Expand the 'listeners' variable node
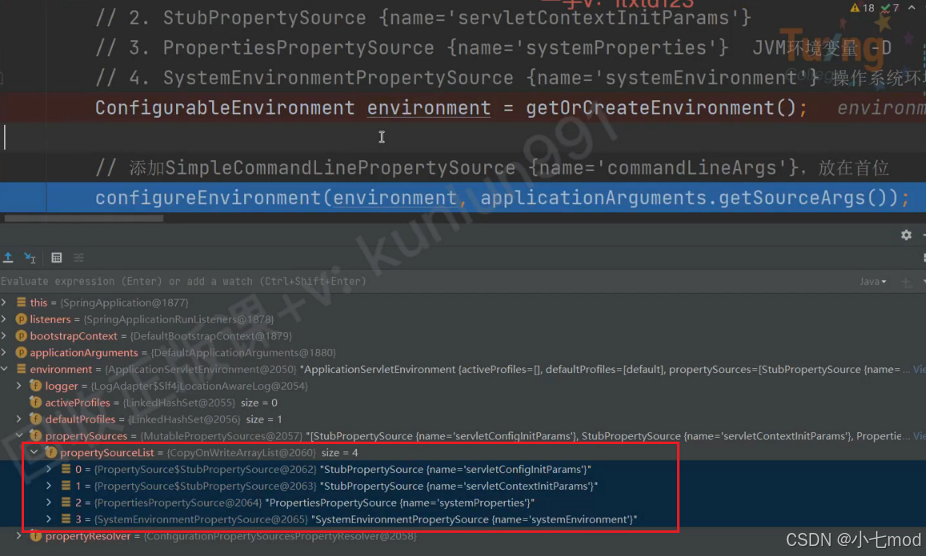The height and width of the screenshot is (556, 926). [4, 319]
